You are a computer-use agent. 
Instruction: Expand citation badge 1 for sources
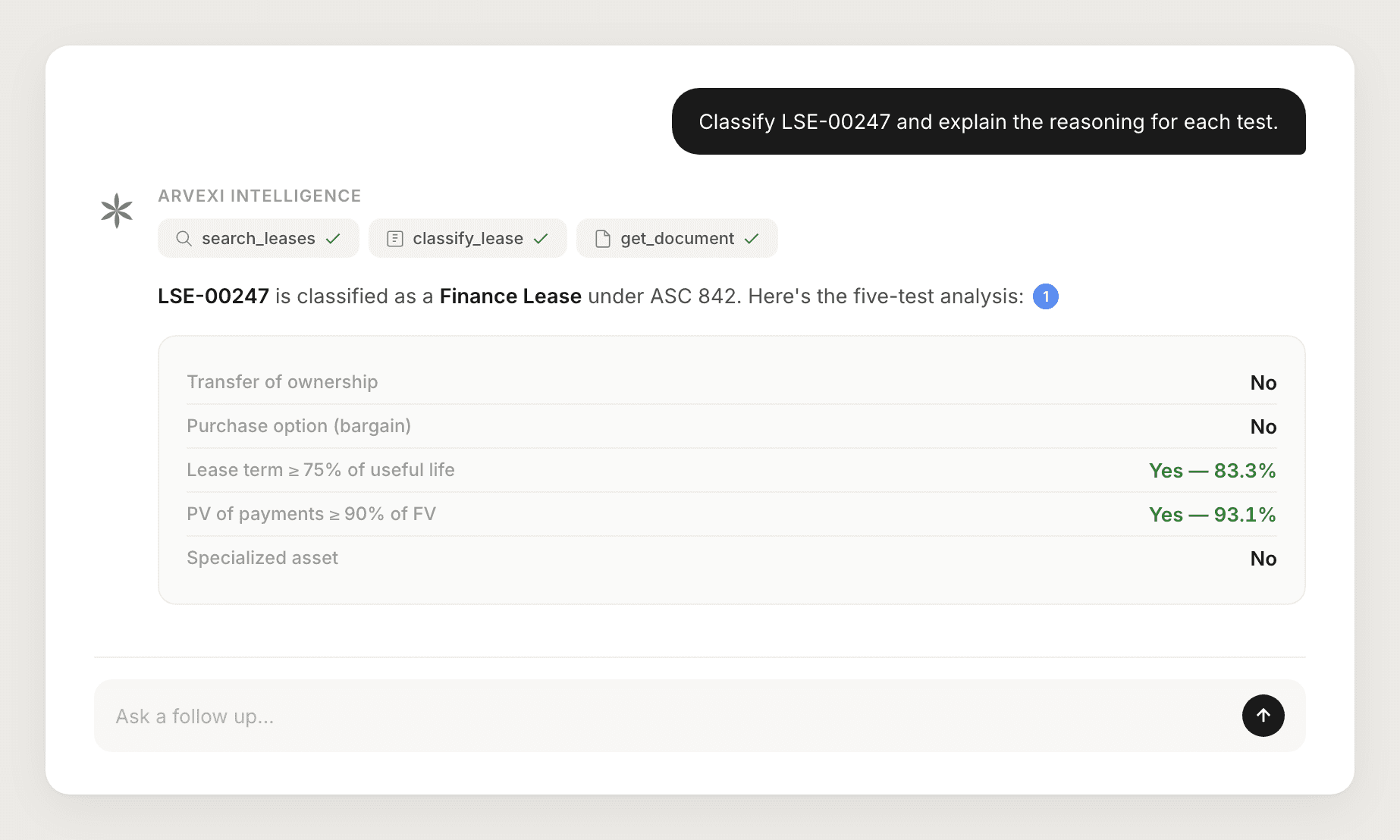(x=1046, y=296)
